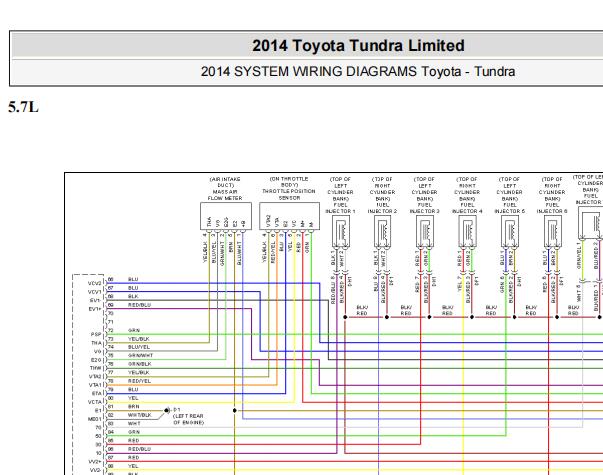Click the VTA1 terminal label
The height and width of the screenshot is (475, 603).
click(x=95, y=385)
